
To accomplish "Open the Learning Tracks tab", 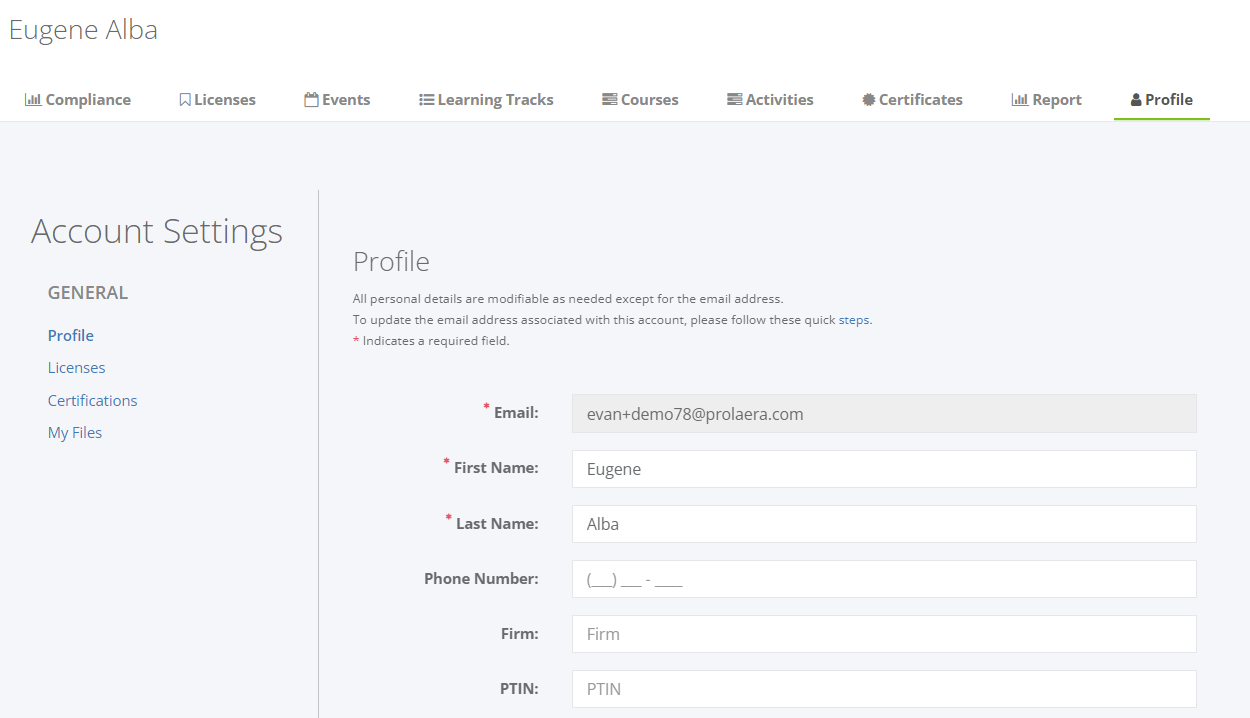I will [486, 100].
